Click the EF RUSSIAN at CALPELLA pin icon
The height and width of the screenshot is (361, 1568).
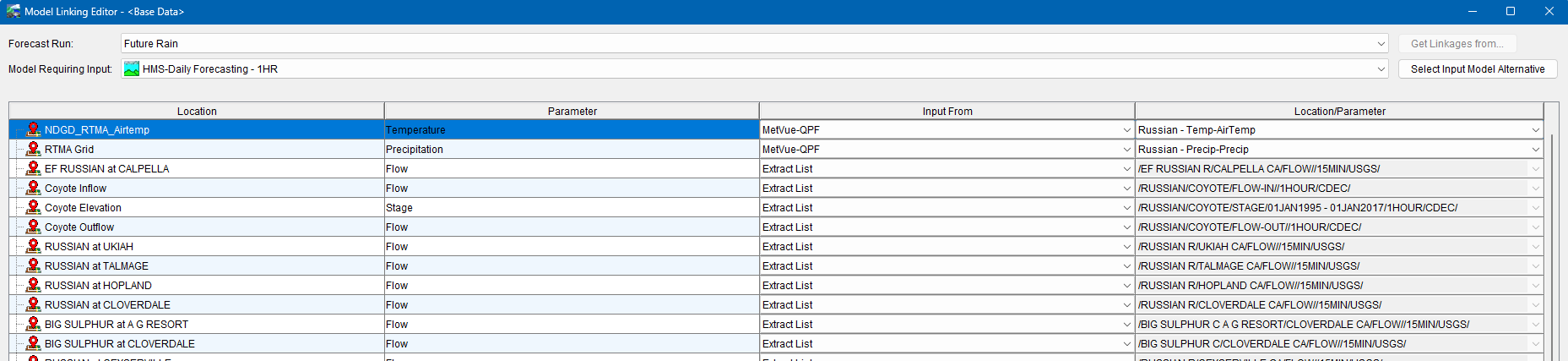pyautogui.click(x=34, y=168)
